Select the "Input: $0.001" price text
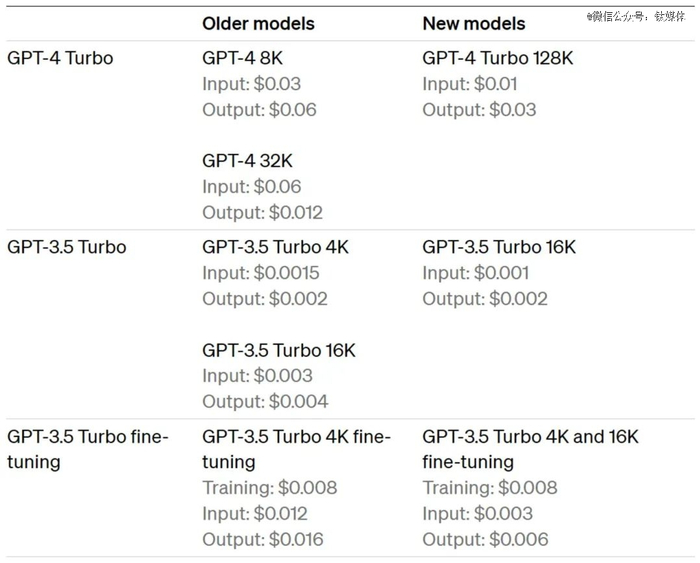The image size is (700, 563). (x=476, y=273)
